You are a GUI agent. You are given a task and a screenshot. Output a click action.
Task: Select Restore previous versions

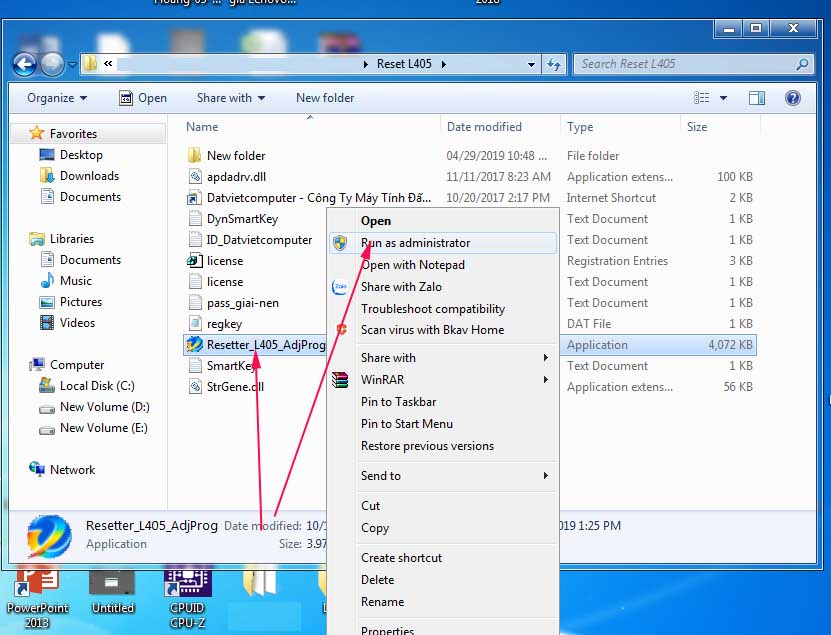coord(443,446)
